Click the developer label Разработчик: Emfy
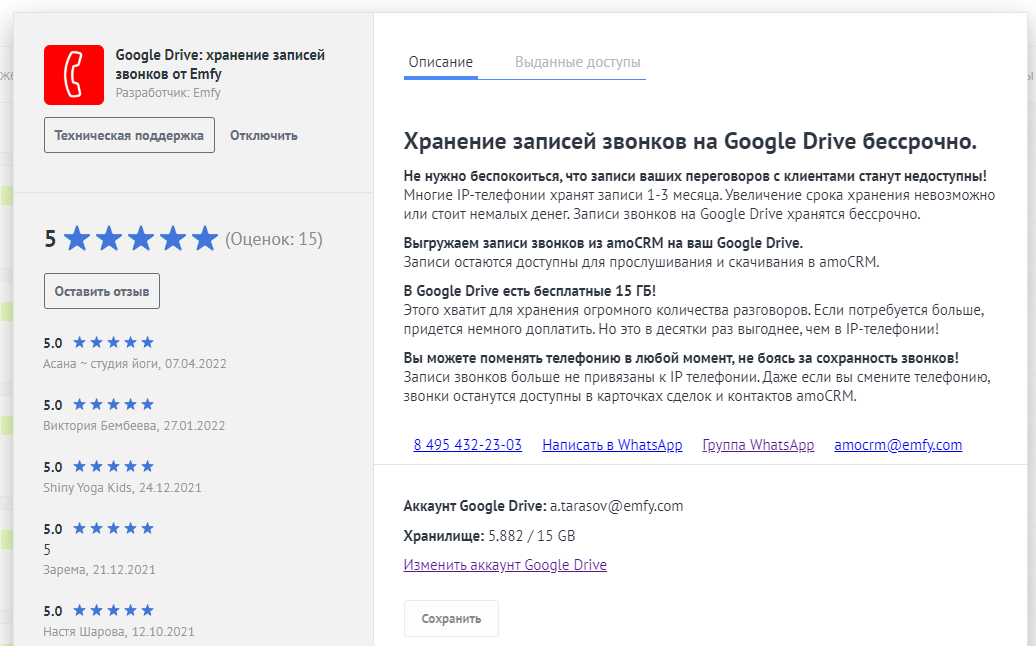Image resolution: width=1036 pixels, height=646 pixels. pyautogui.click(x=168, y=93)
